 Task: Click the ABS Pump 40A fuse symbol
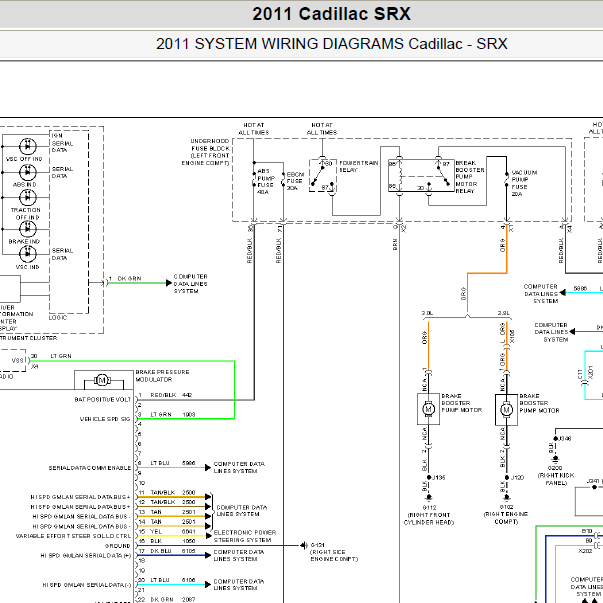(x=254, y=178)
